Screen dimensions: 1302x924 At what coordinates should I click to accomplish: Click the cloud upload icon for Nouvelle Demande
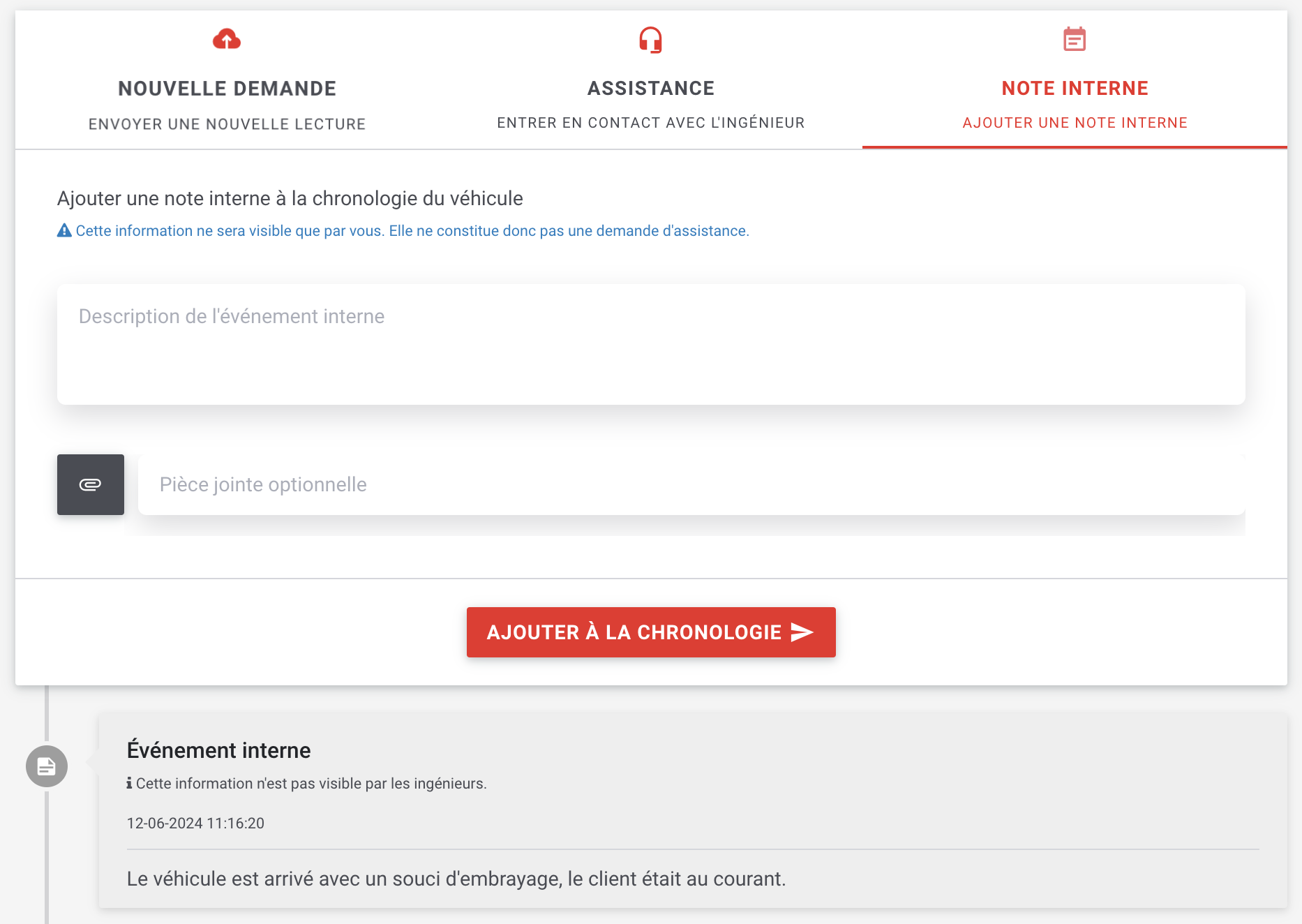click(x=227, y=40)
